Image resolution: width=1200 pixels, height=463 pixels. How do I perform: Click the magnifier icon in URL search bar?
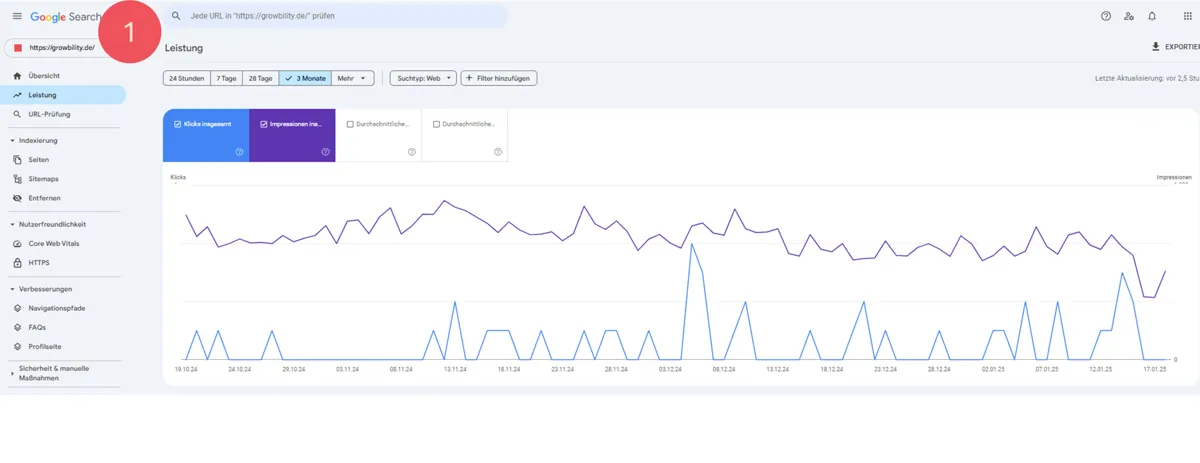(x=176, y=16)
